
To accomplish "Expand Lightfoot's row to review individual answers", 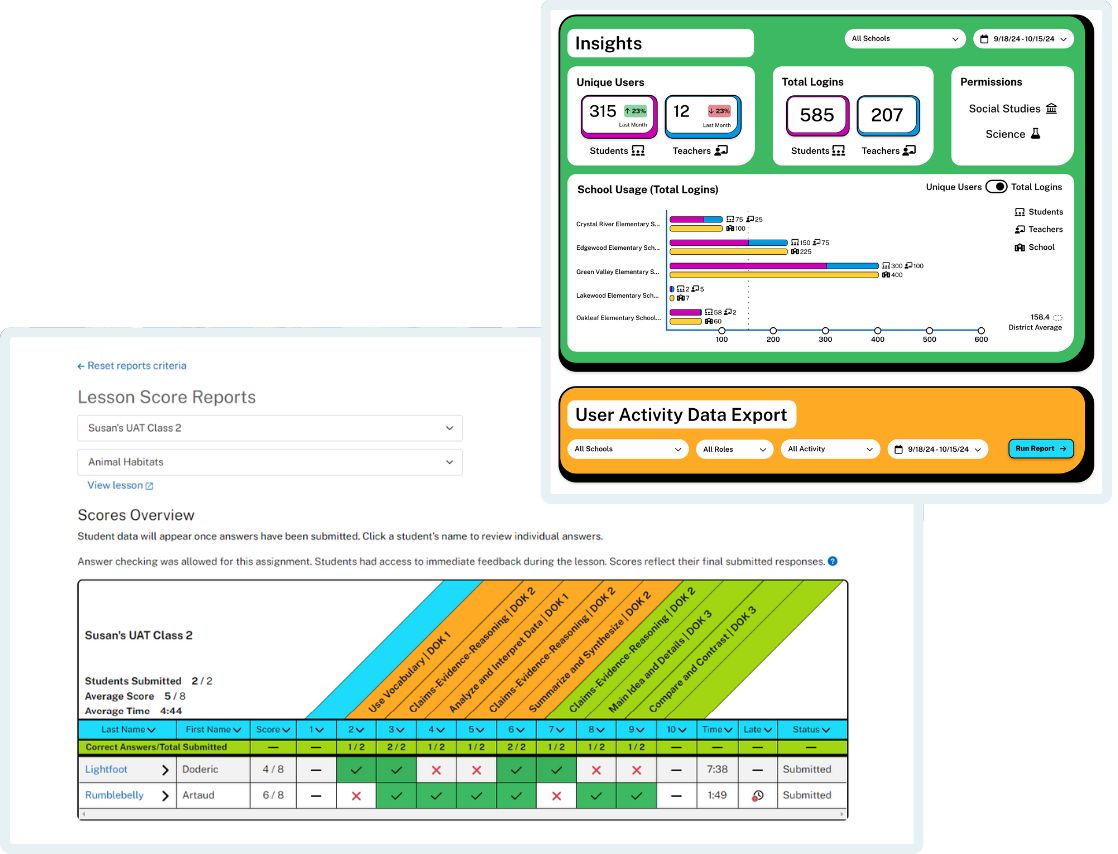I will pos(164,769).
